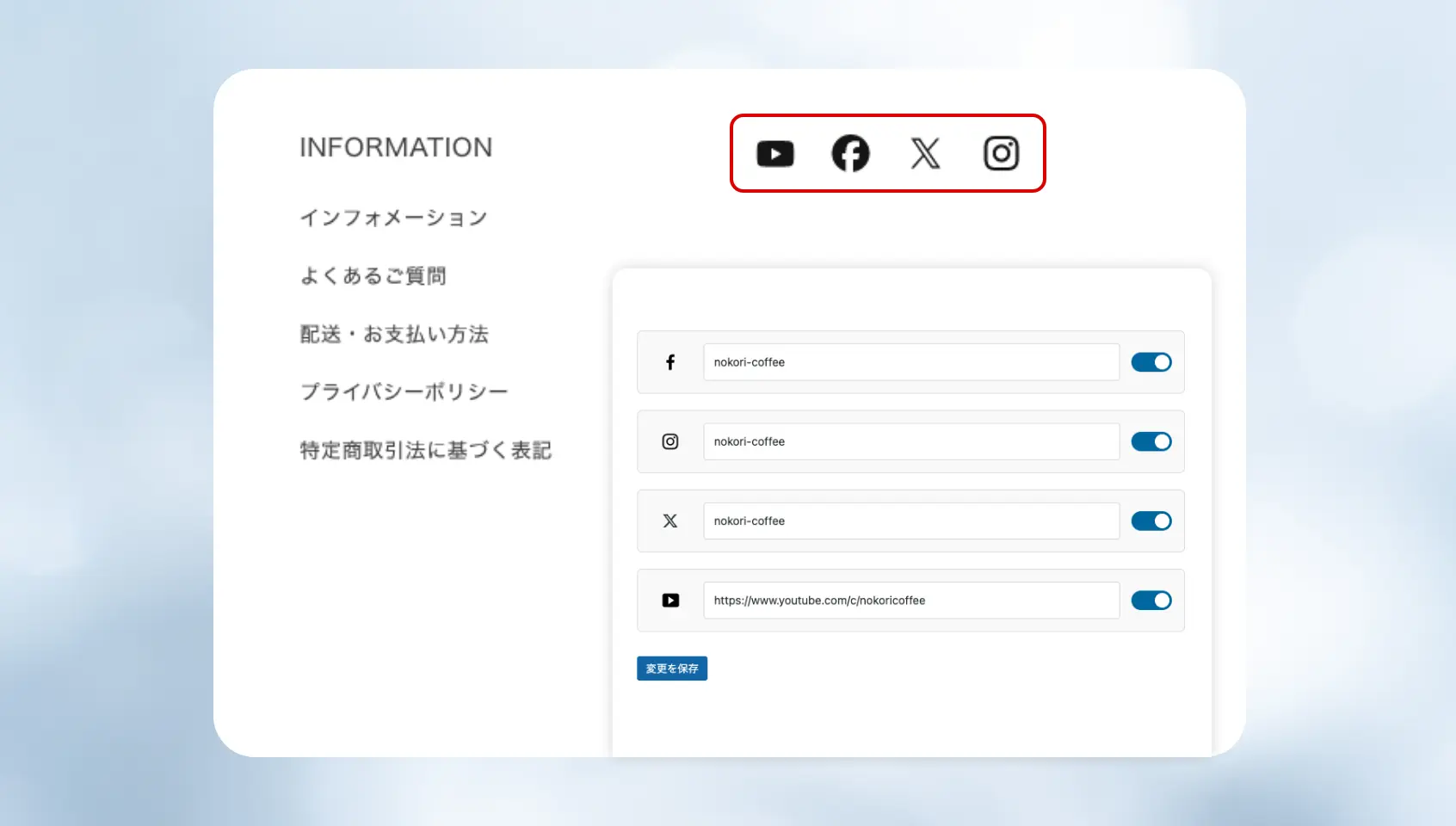The height and width of the screenshot is (826, 1456).
Task: Select the YouTube URL input field
Action: tap(911, 601)
